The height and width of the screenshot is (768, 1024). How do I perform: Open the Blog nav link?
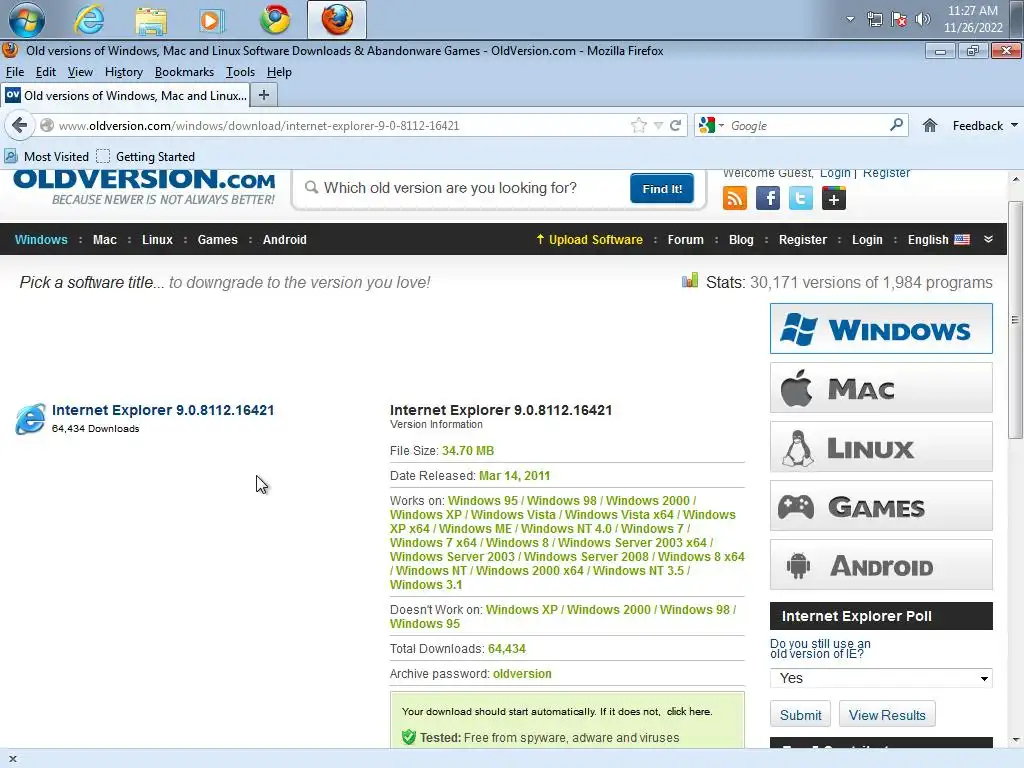tap(741, 240)
